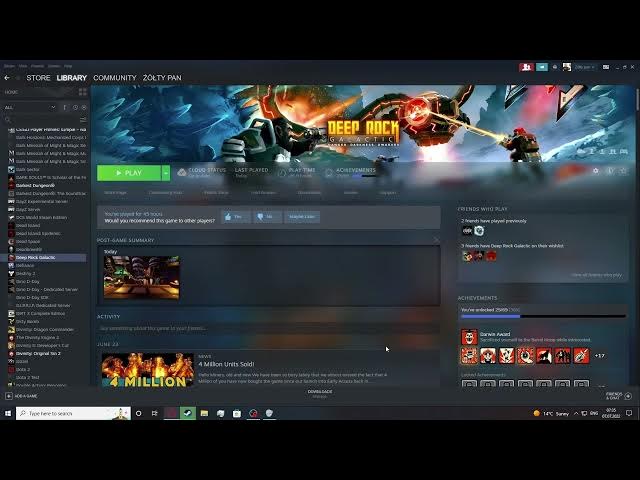640x480 pixels.
Task: Click the library search field
Action: [x=41, y=120]
